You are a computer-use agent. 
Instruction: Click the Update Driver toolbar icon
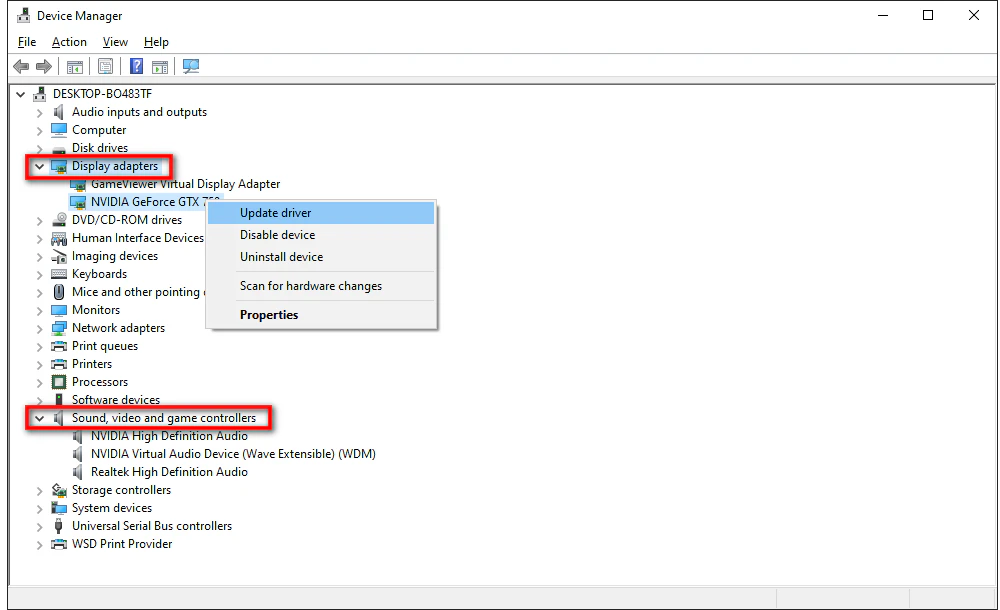pyautogui.click(x=161, y=66)
